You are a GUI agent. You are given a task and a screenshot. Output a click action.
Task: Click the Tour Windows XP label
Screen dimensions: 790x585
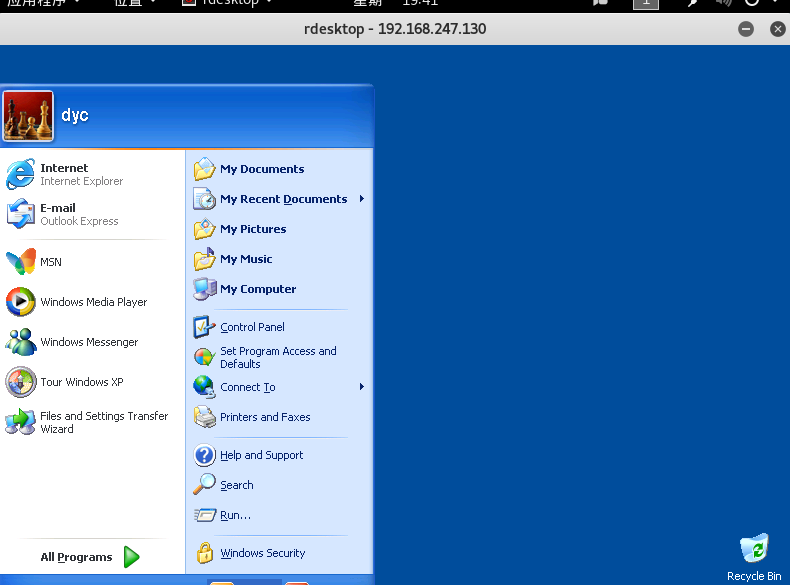pos(82,382)
